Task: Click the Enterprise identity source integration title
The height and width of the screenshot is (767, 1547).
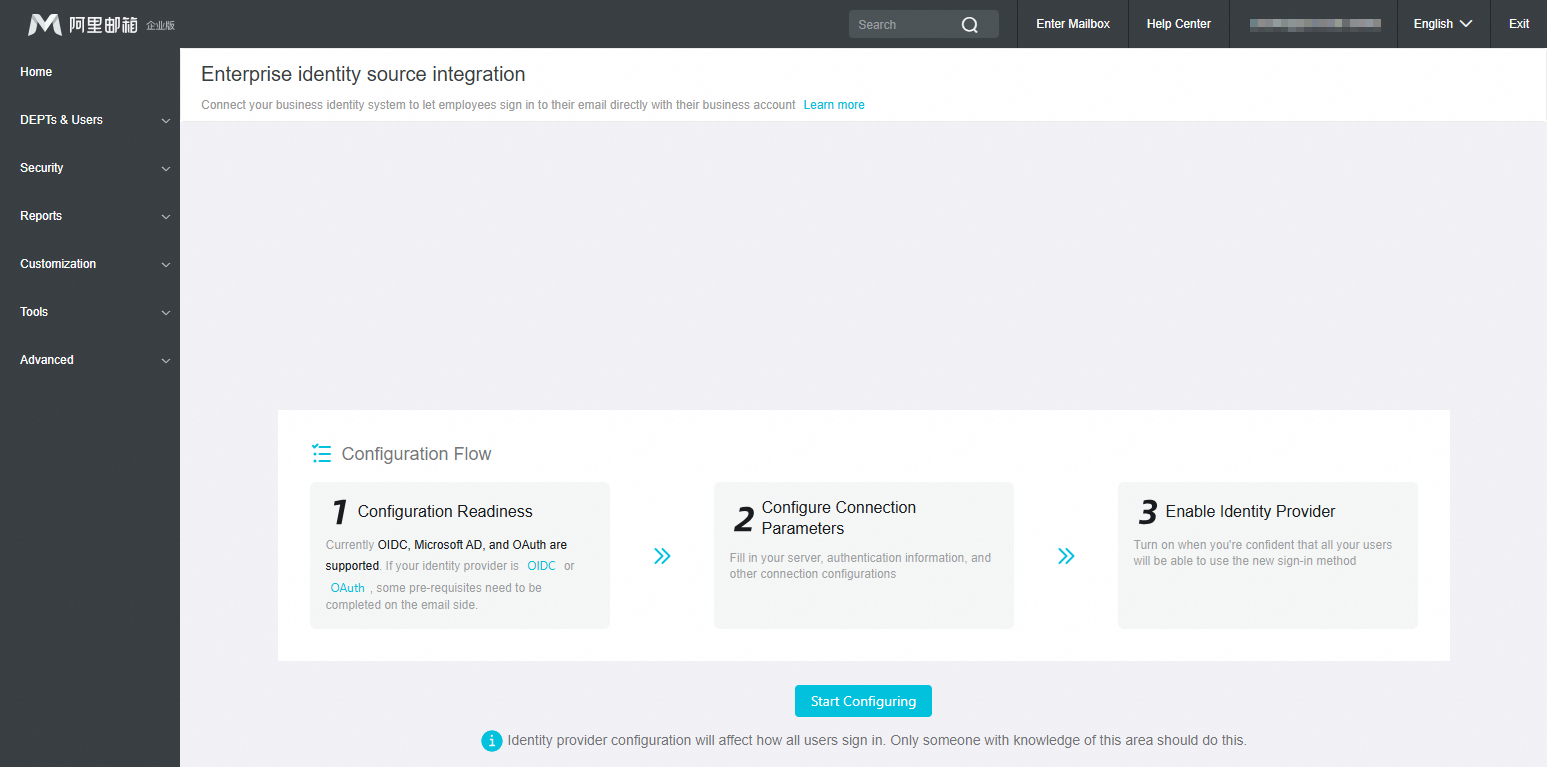Action: (363, 74)
